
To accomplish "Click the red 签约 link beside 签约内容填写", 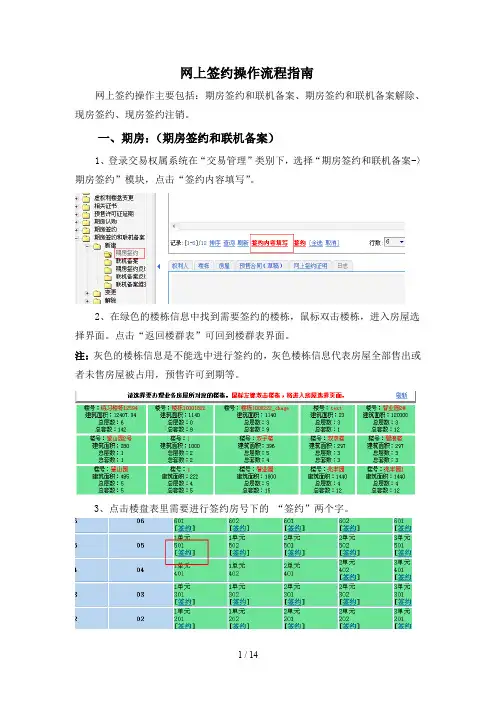I will tap(300, 243).
